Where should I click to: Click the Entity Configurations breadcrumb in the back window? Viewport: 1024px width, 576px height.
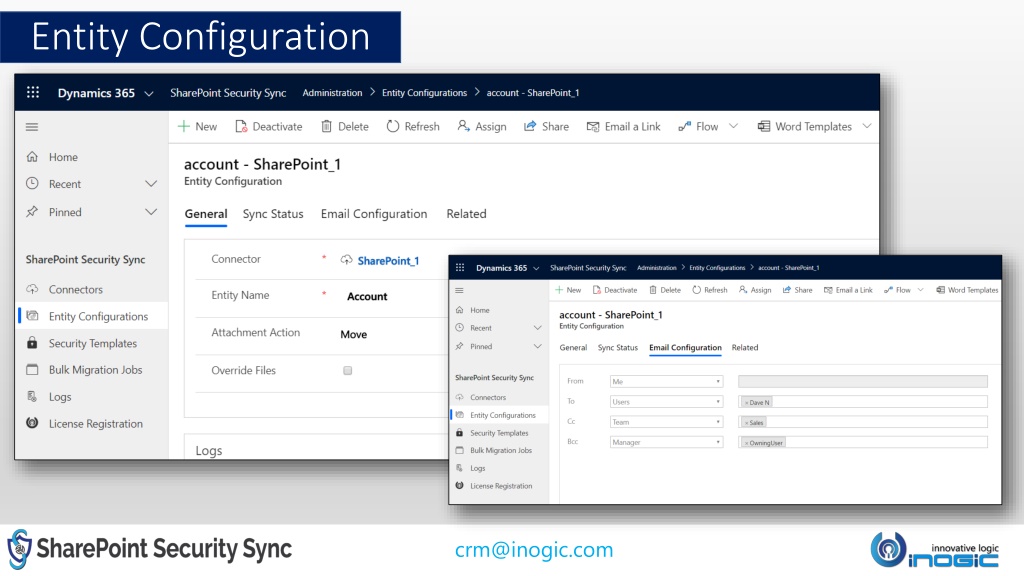tap(424, 93)
